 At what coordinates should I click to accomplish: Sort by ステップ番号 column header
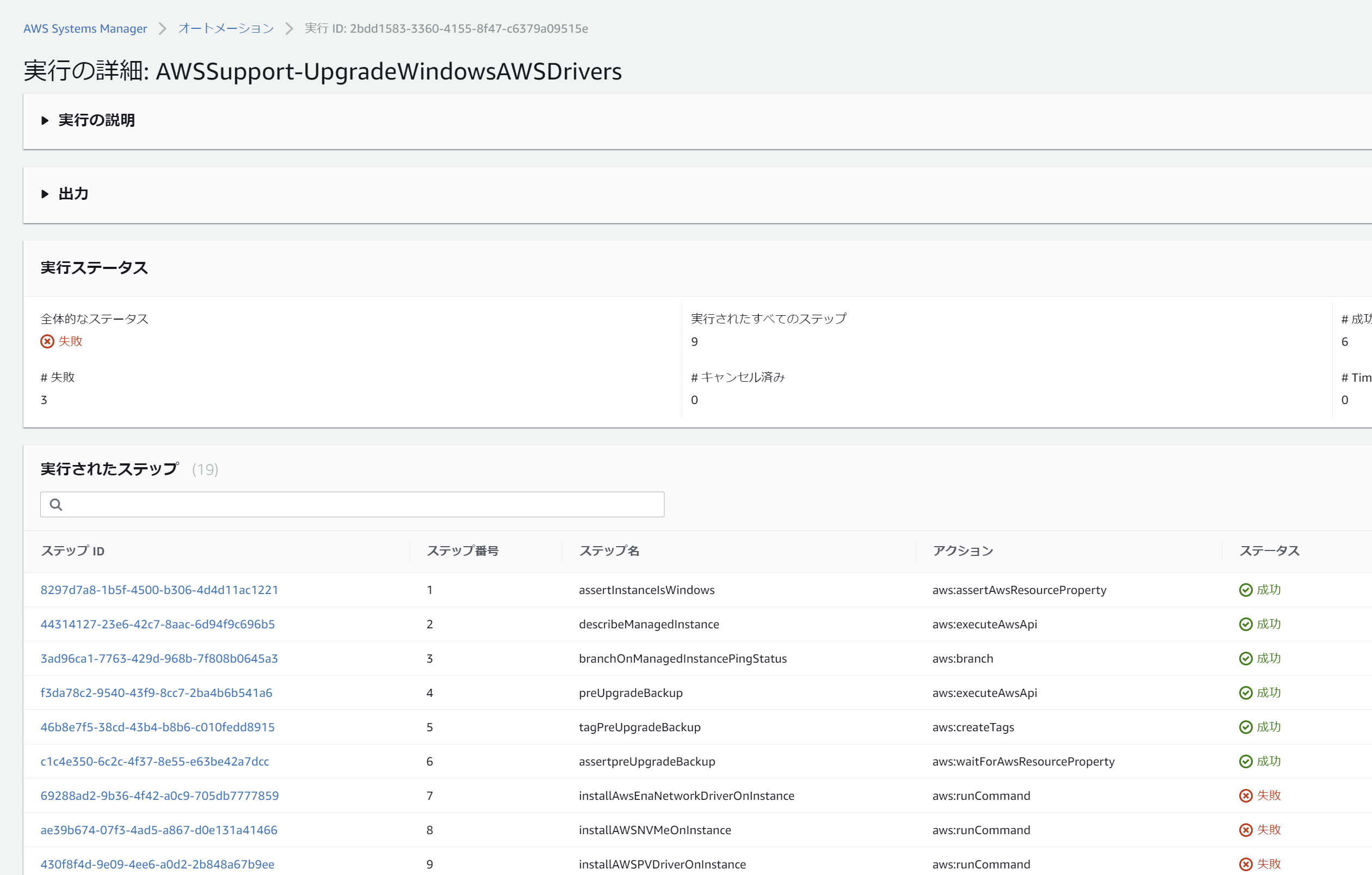pos(462,550)
